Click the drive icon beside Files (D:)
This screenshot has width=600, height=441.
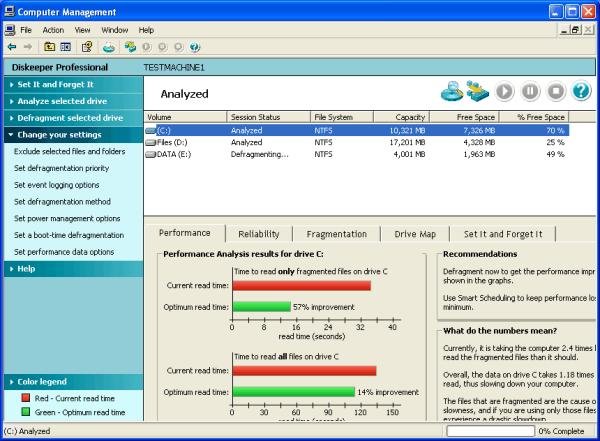pos(151,143)
